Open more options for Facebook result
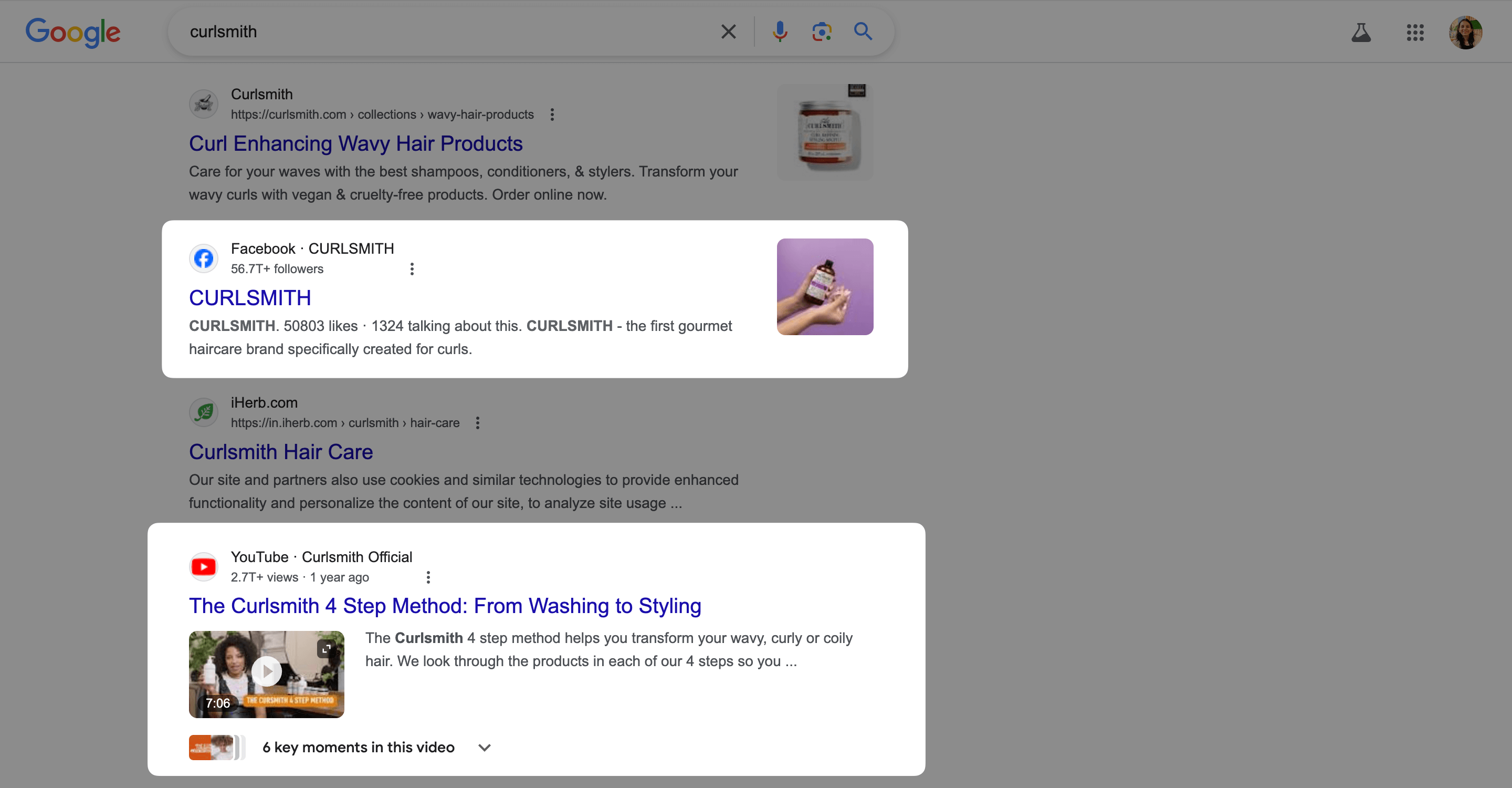Screen dimensions: 1512x788 412,269
